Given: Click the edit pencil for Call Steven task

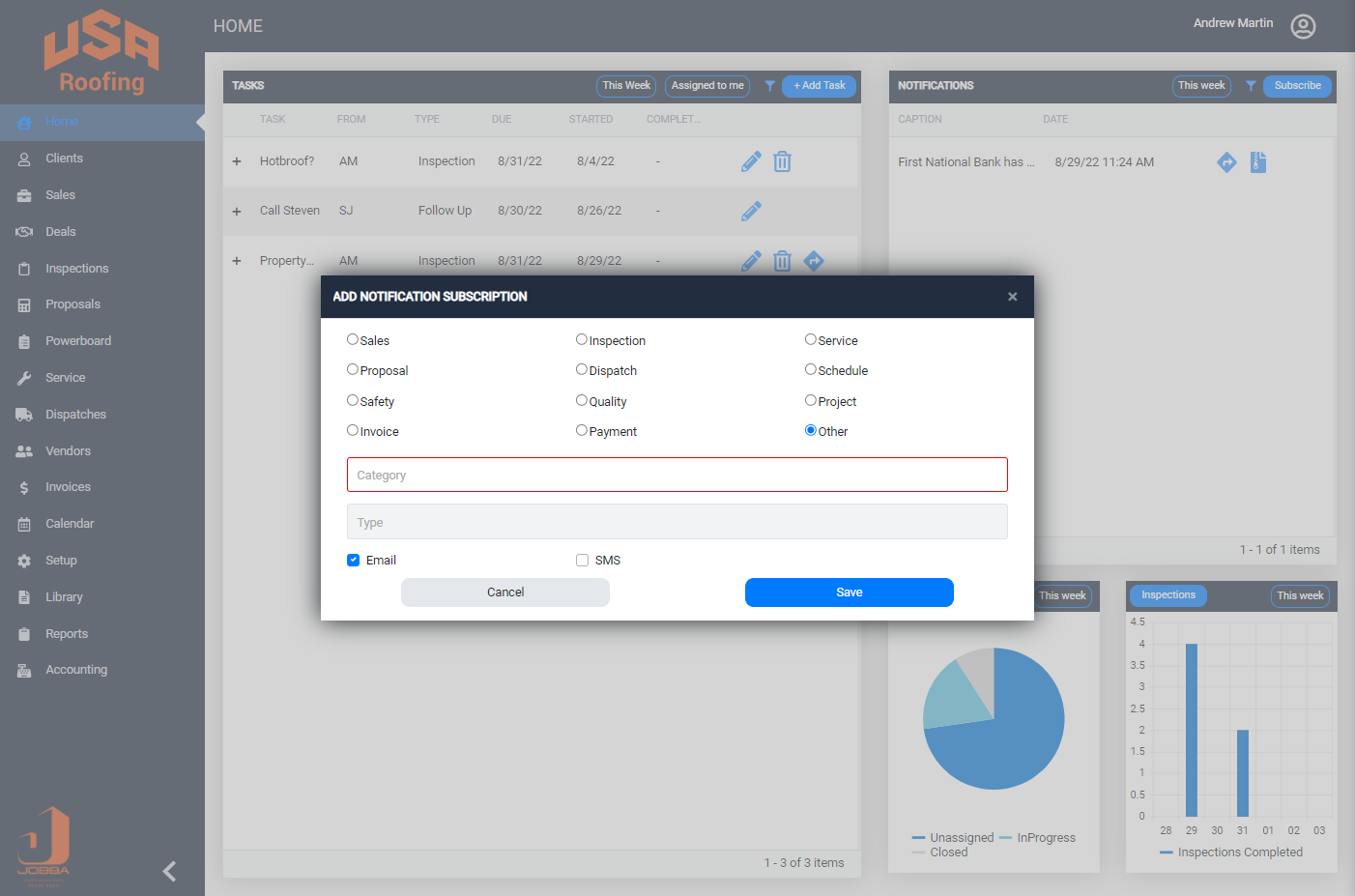Looking at the screenshot, I should pyautogui.click(x=751, y=211).
